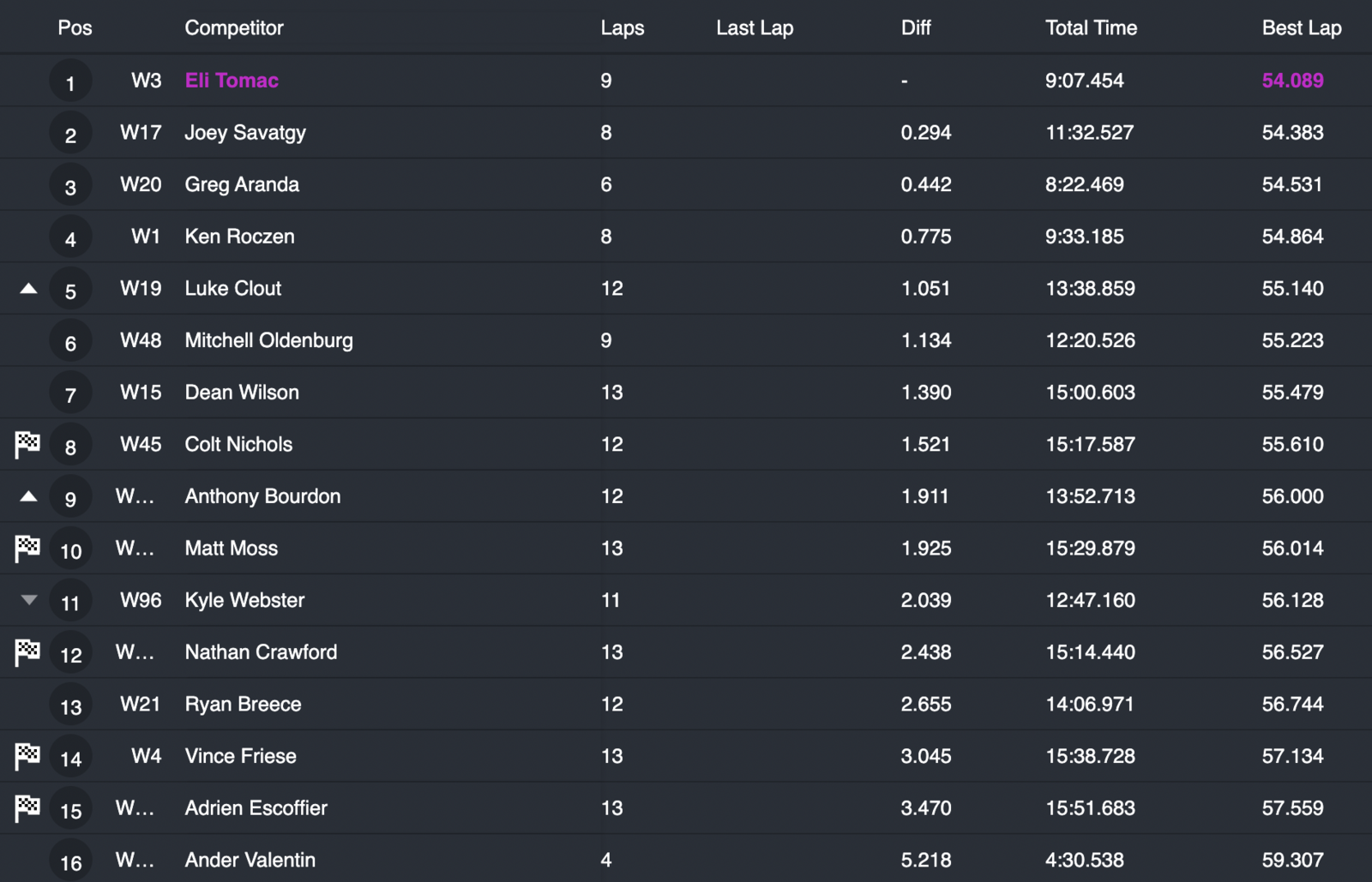Screen dimensions: 1372x882
Task: Click checkered flag icon beside Matt Moss
Action: [x=27, y=548]
